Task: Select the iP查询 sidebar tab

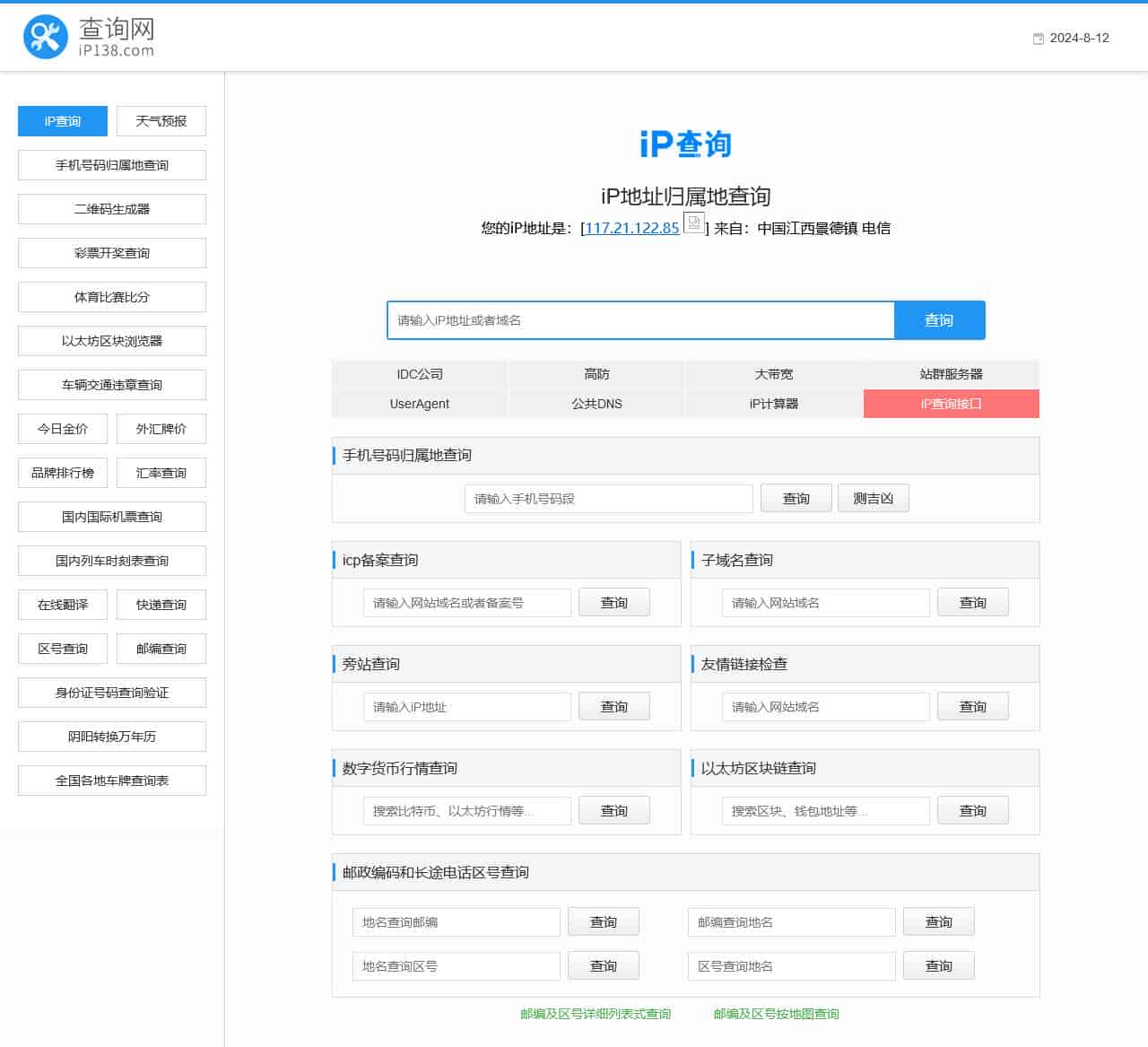Action: click(x=63, y=121)
